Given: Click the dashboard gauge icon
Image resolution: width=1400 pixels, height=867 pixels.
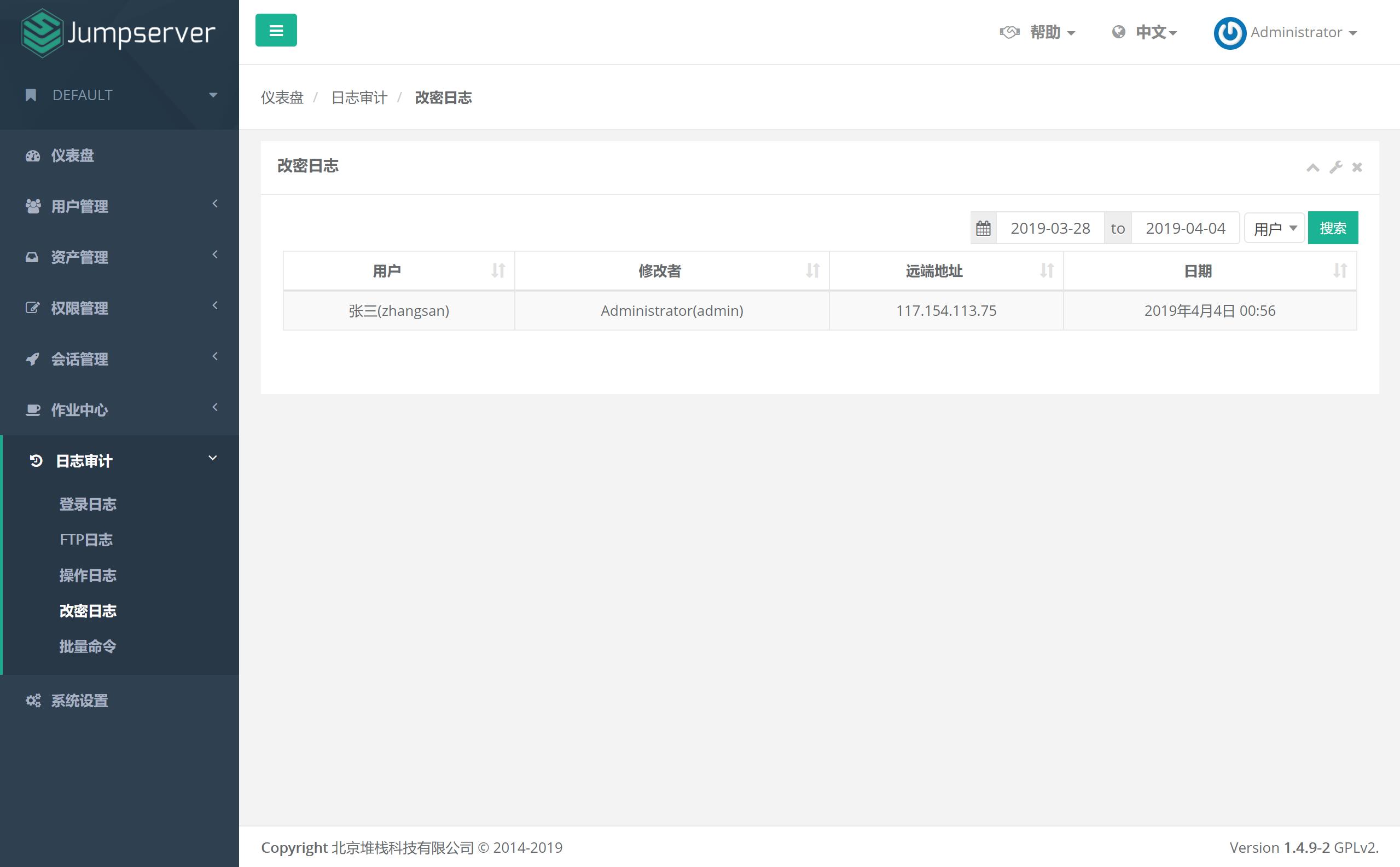Looking at the screenshot, I should pyautogui.click(x=33, y=155).
